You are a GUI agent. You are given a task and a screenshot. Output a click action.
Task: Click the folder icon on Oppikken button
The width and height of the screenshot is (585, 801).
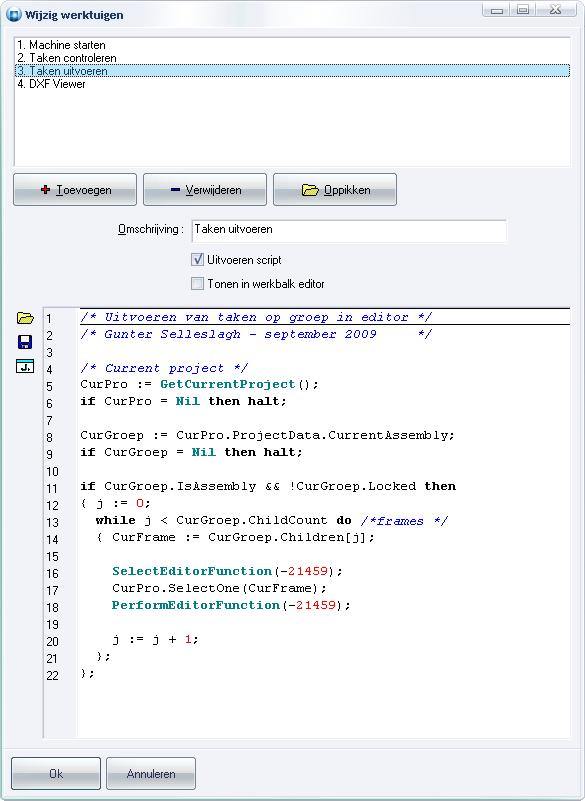click(310, 190)
